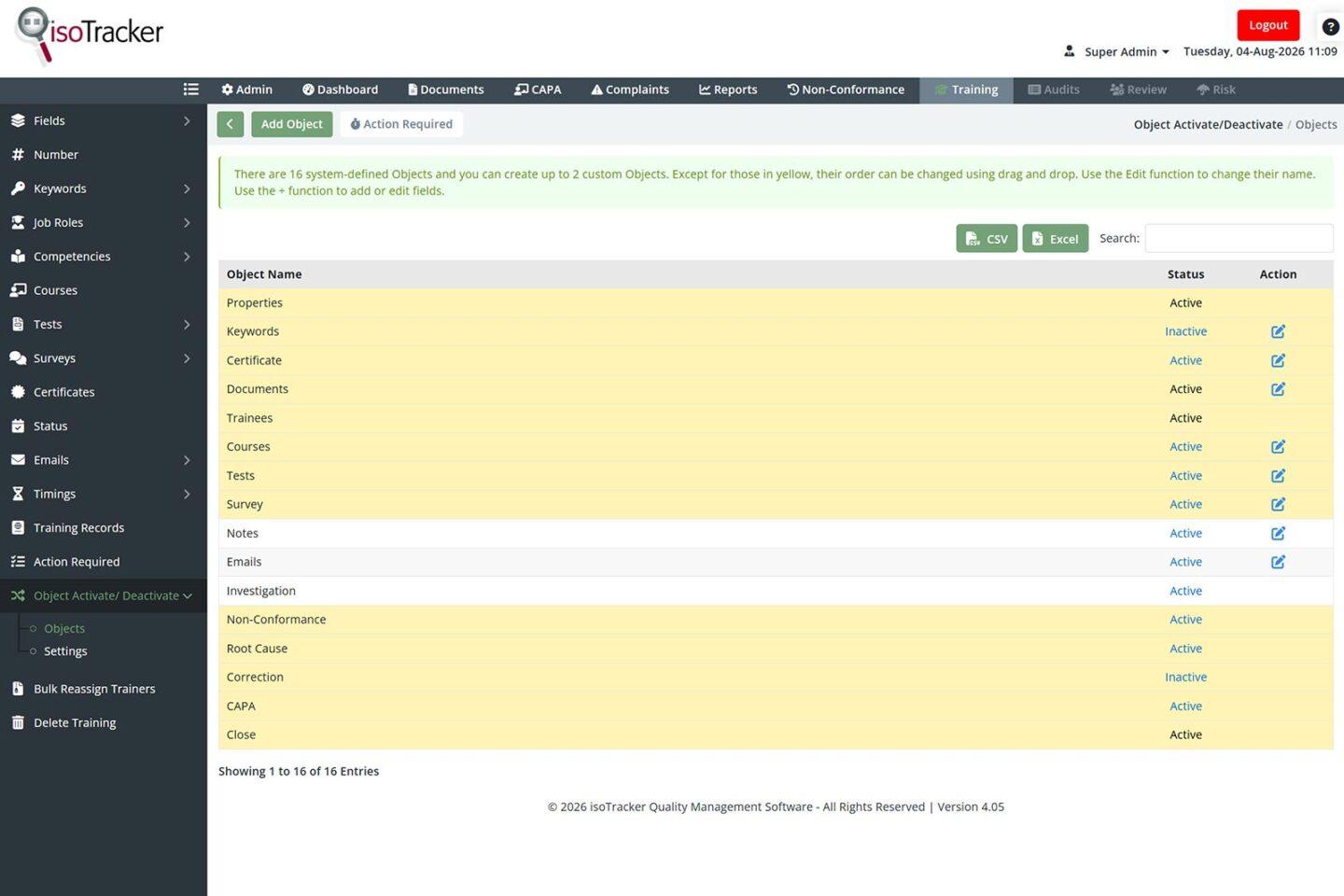The width and height of the screenshot is (1344, 896).
Task: Toggle Keywords row Inactive status
Action: tap(1185, 331)
